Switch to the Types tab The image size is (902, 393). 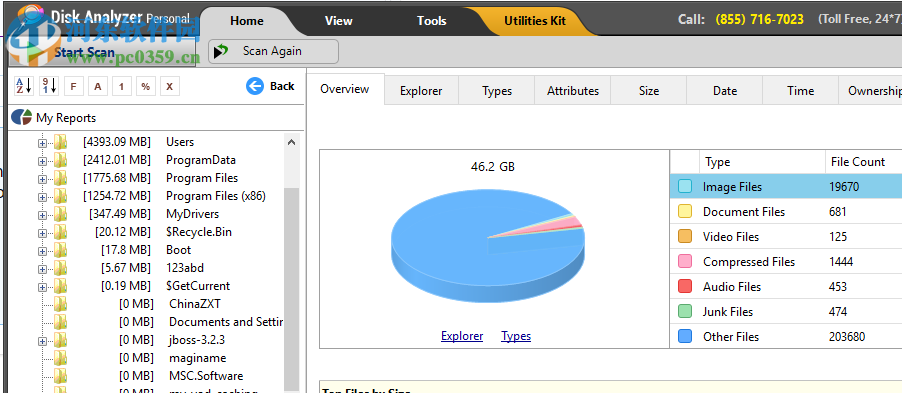[x=497, y=91]
